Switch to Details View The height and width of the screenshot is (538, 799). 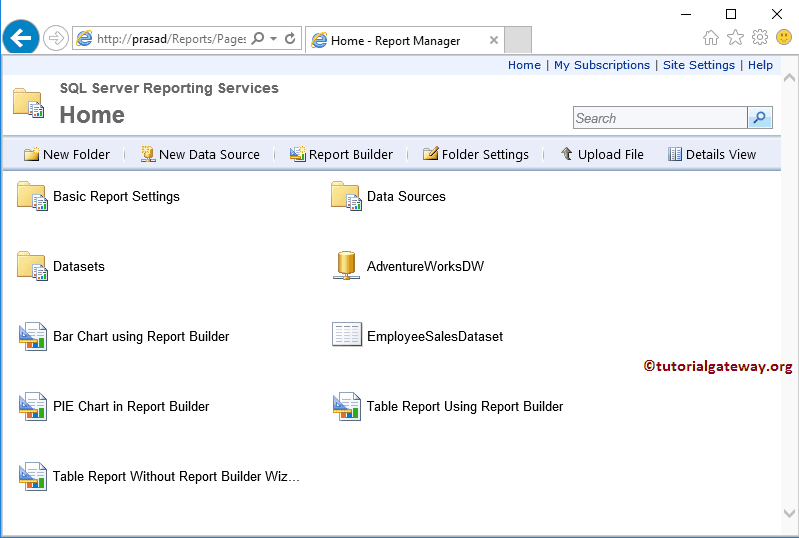pyautogui.click(x=712, y=154)
